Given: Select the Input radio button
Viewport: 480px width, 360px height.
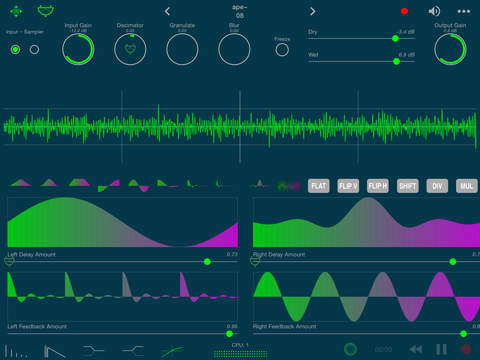Looking at the screenshot, I should [x=15, y=50].
